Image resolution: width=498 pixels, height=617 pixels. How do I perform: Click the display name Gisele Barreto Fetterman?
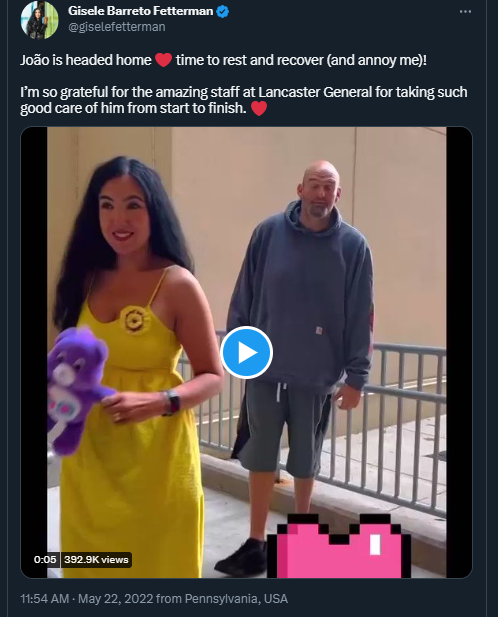(140, 11)
